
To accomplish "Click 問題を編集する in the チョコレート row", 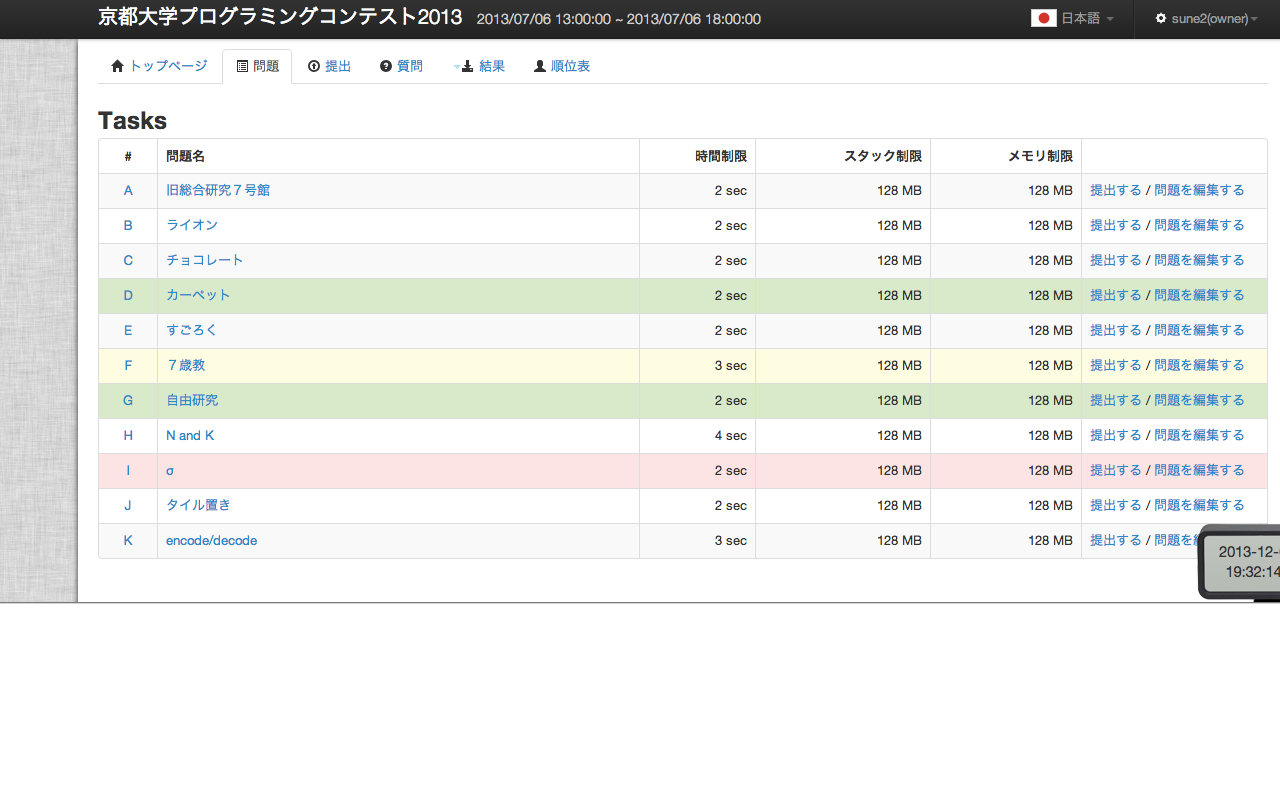I will pos(1200,260).
